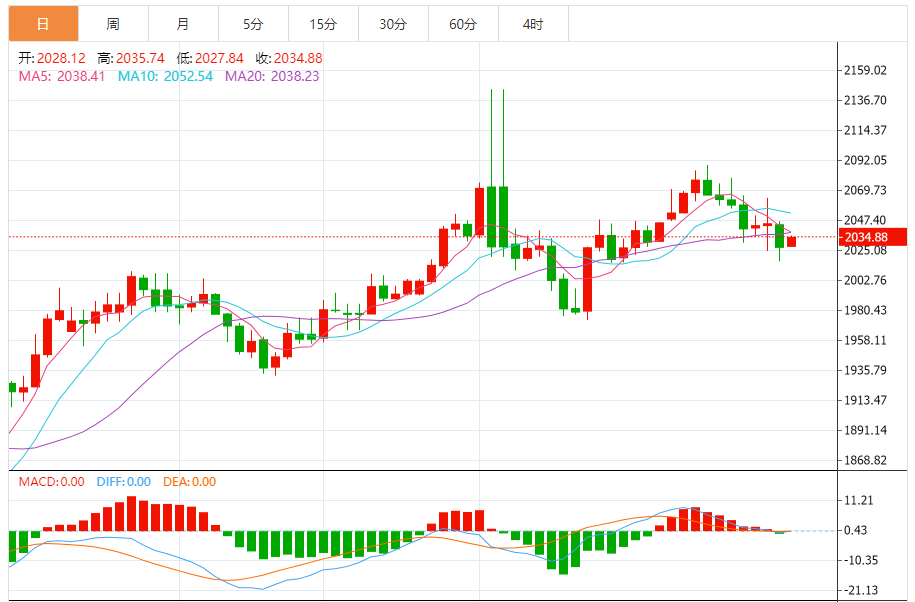The width and height of the screenshot is (915, 602).
Task: Click the DIFF:0.00 indicator label
Action: tap(124, 482)
